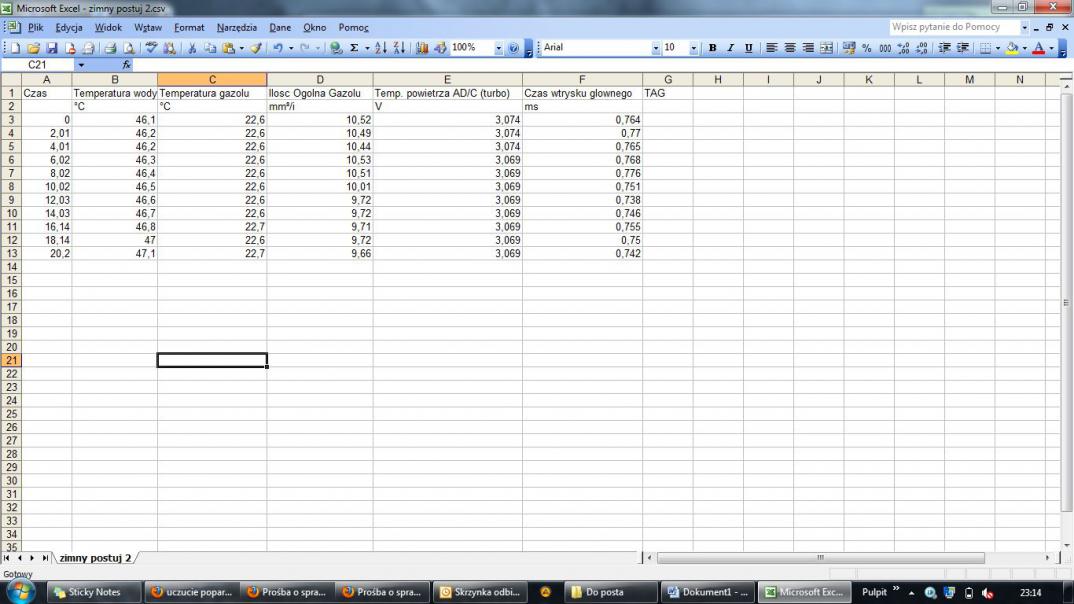Click the 'Wpisz pytanie do Pomocy' box
1074x604 pixels.
coord(954,27)
